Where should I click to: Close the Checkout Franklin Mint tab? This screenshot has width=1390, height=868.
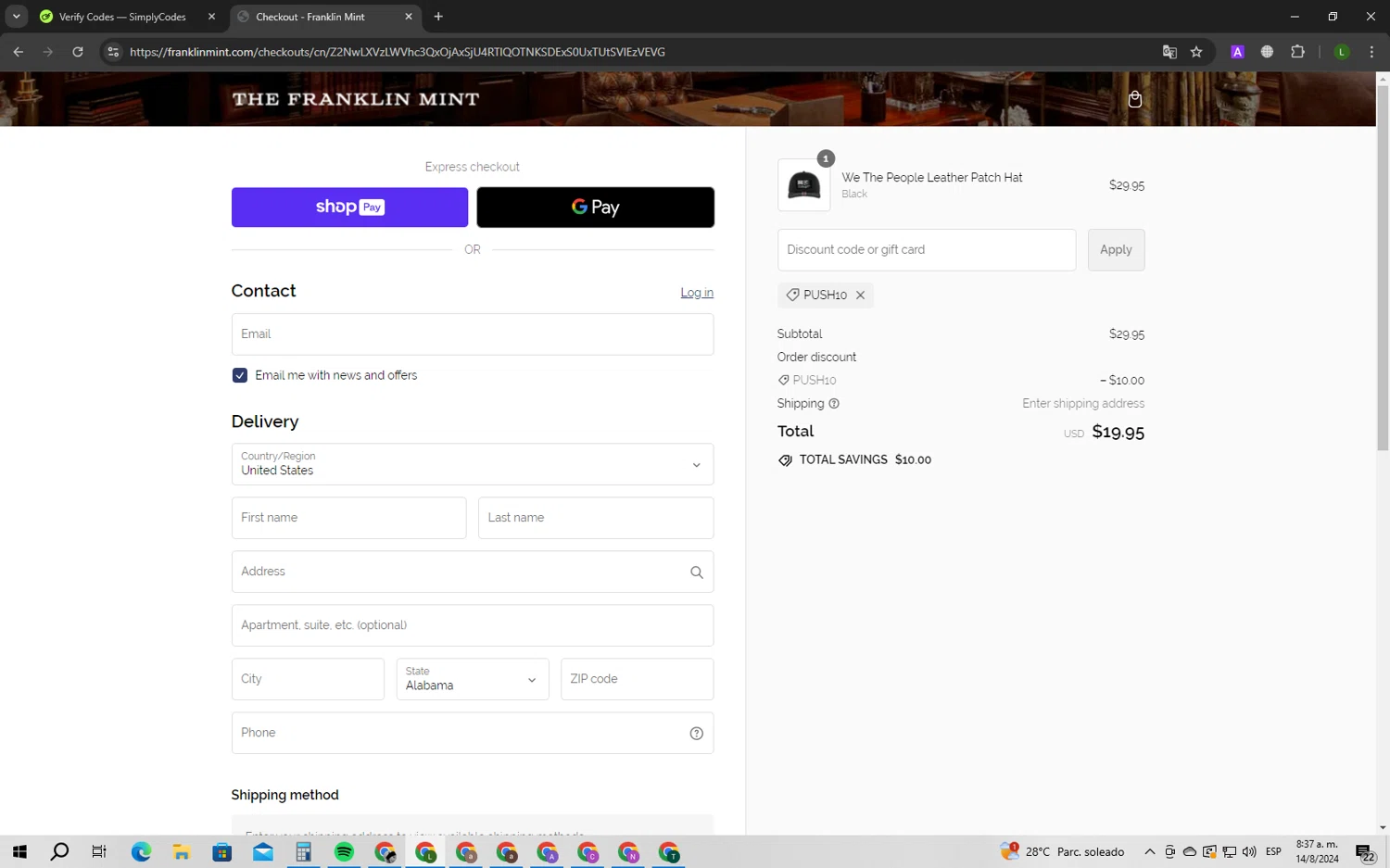pyautogui.click(x=409, y=17)
